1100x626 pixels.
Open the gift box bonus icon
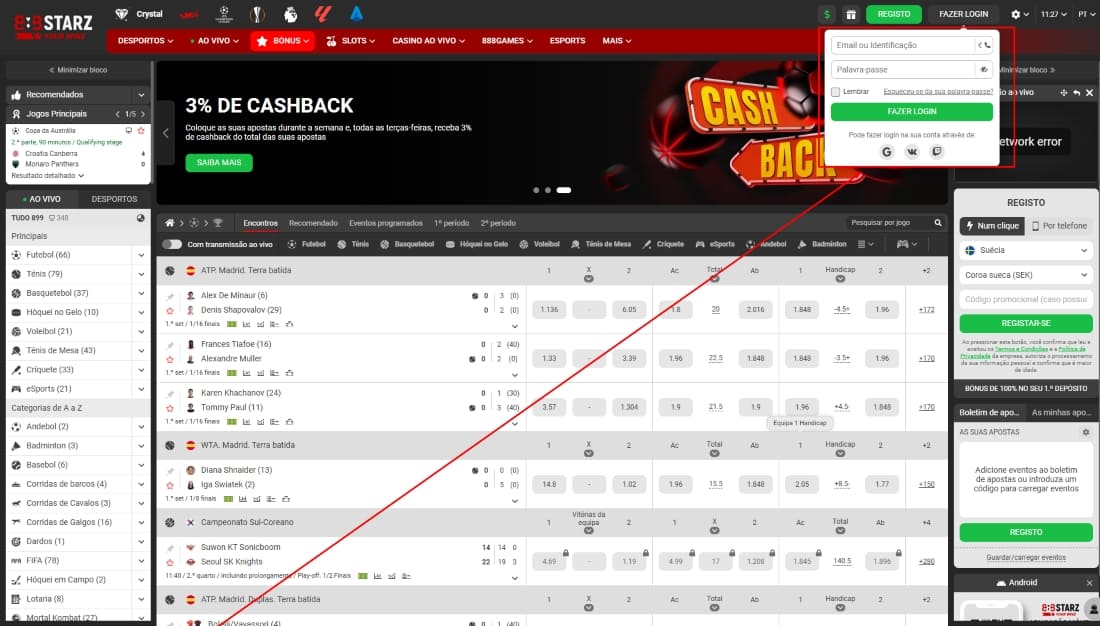tap(850, 14)
